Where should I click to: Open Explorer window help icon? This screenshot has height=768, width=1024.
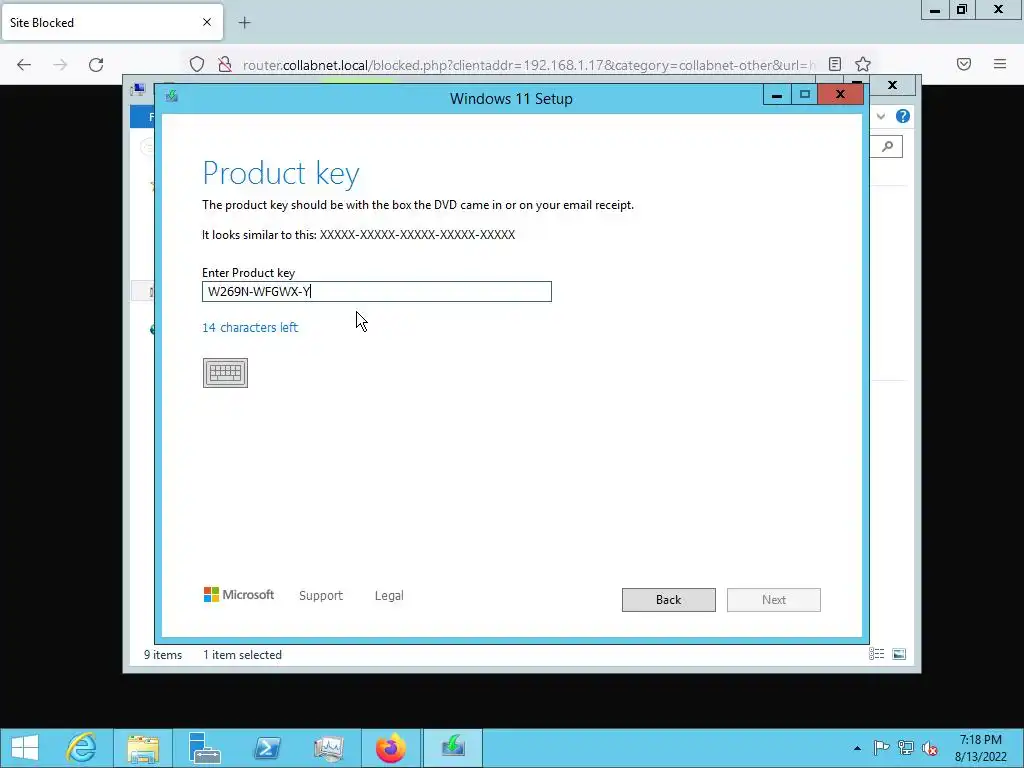point(903,116)
